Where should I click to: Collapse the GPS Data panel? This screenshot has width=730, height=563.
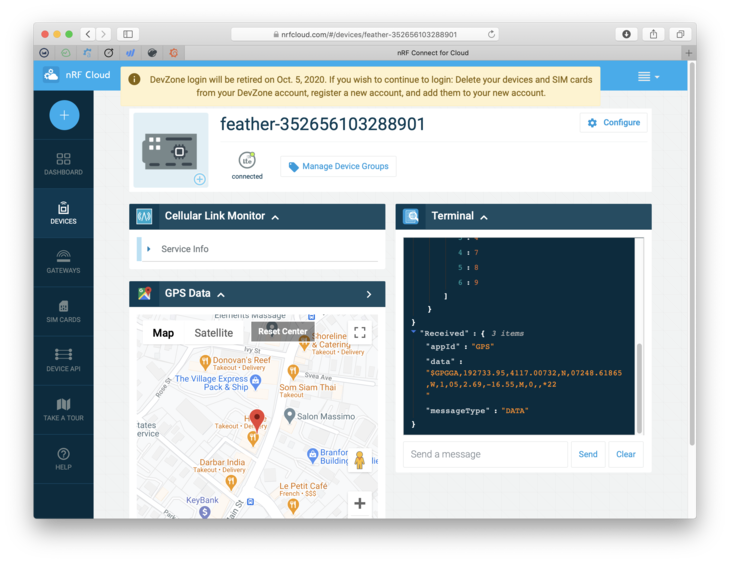coord(221,294)
